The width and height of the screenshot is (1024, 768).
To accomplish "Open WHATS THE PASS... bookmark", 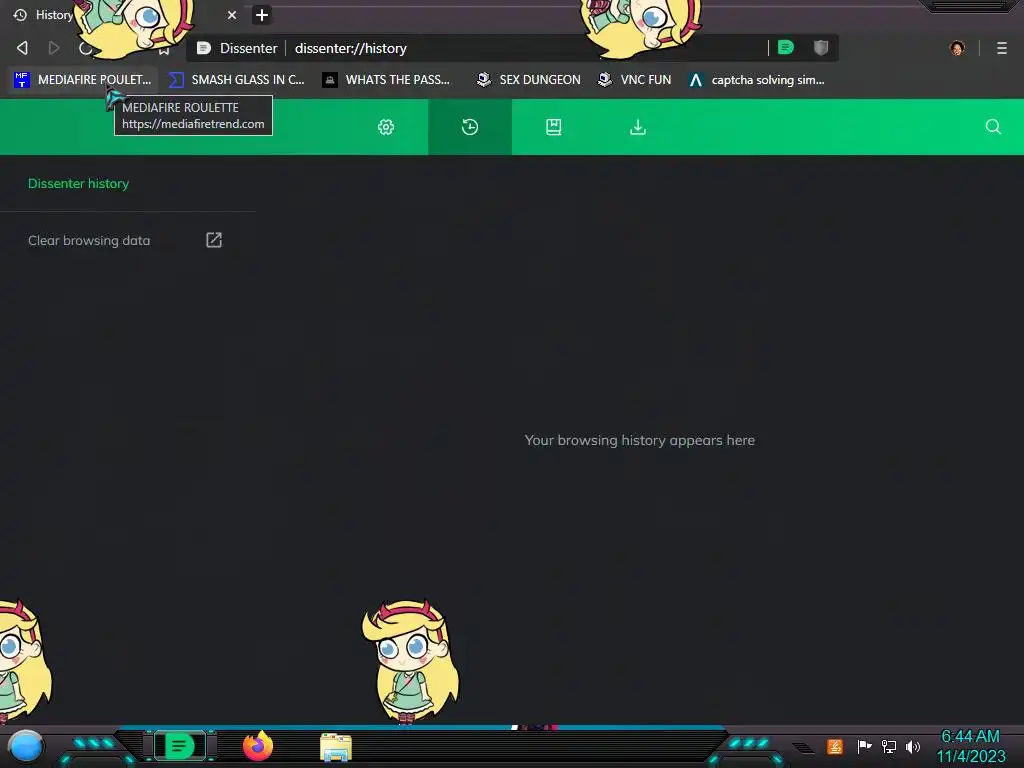I will [x=387, y=80].
